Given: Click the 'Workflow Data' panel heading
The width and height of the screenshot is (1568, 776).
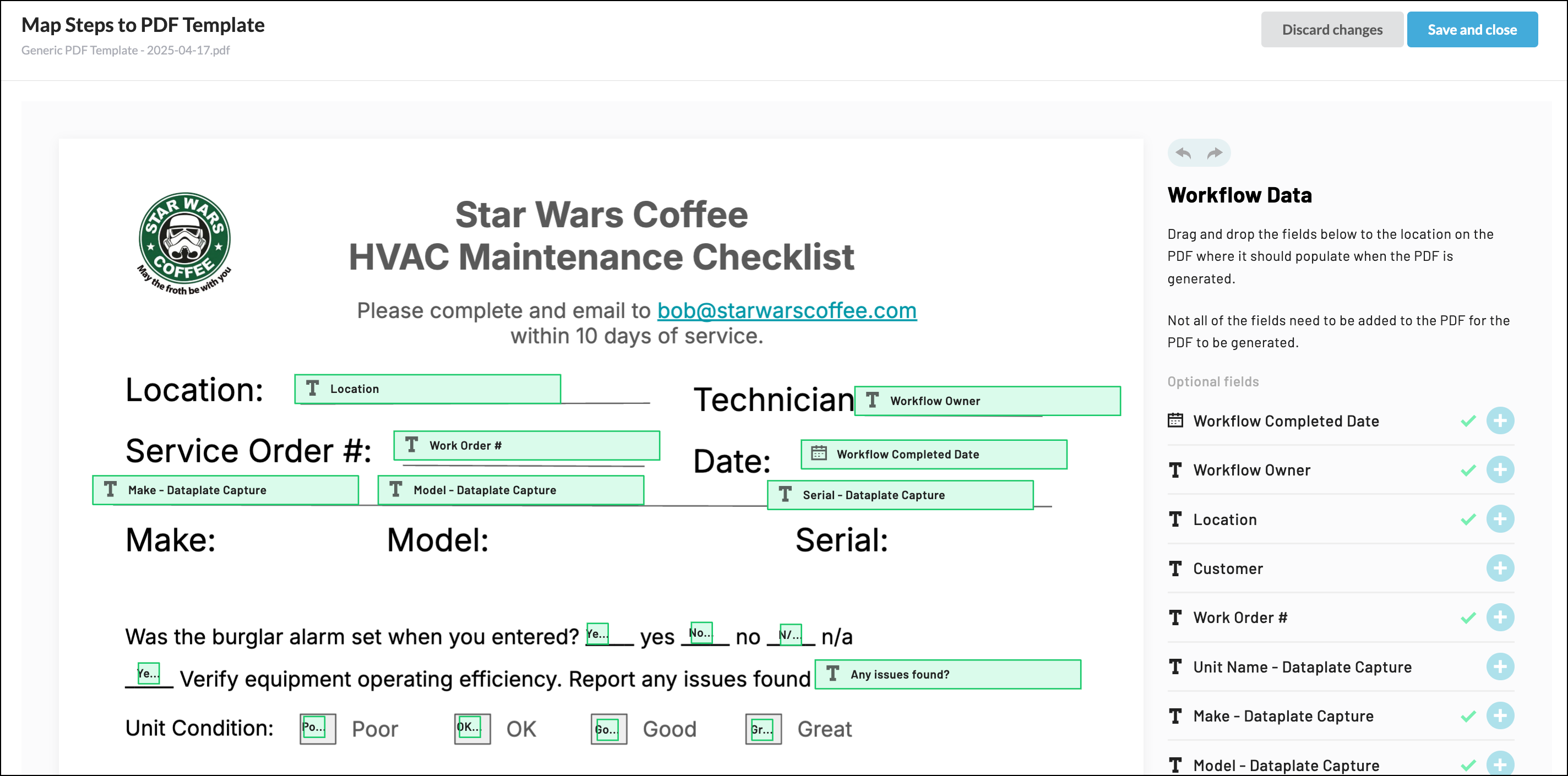Looking at the screenshot, I should 1239,195.
